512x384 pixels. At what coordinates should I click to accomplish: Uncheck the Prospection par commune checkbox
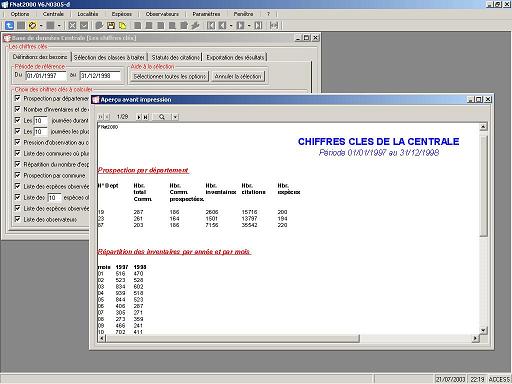18,175
